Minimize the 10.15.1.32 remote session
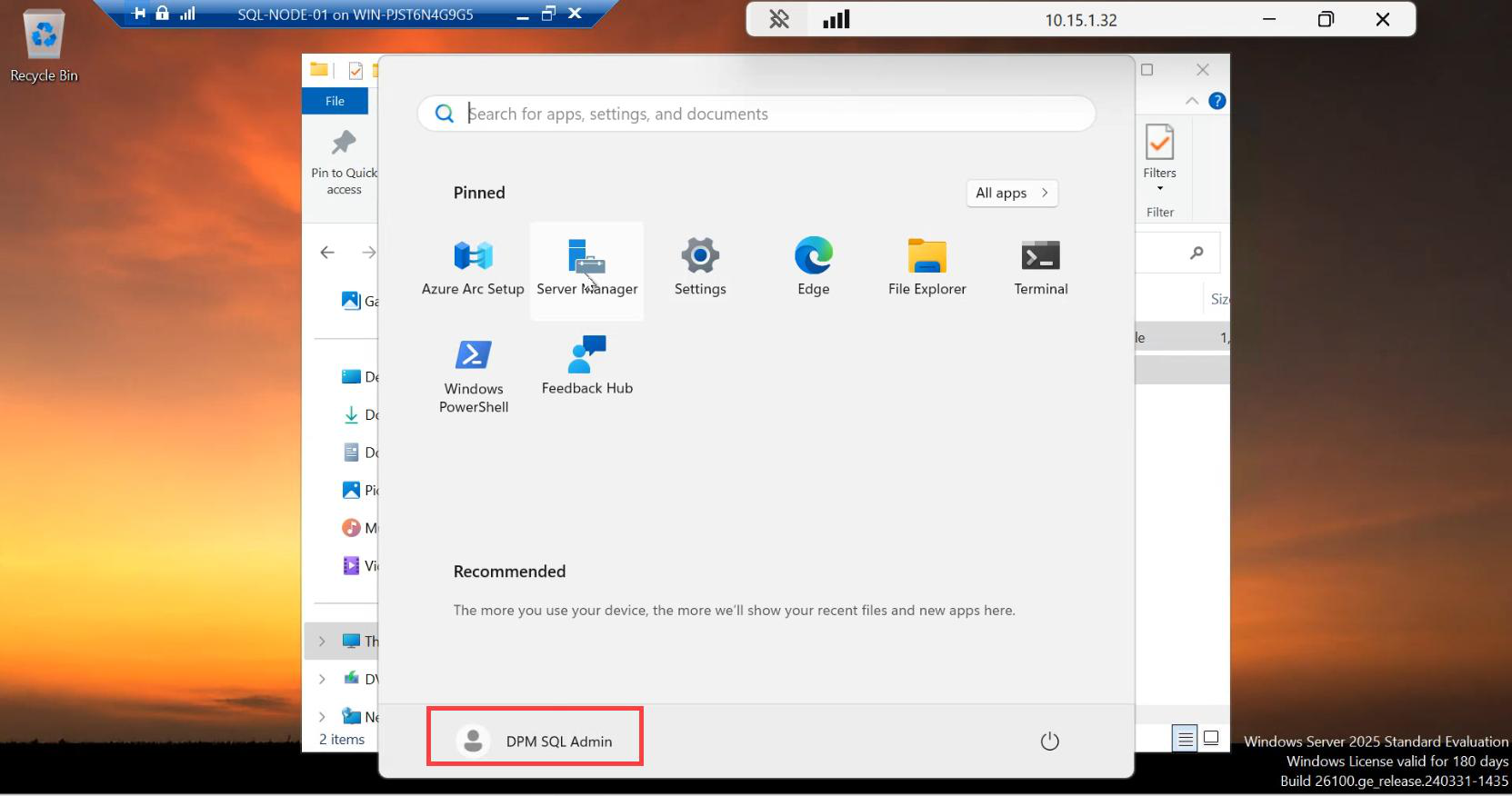Screen dimensions: 1512x796 tap(1269, 19)
